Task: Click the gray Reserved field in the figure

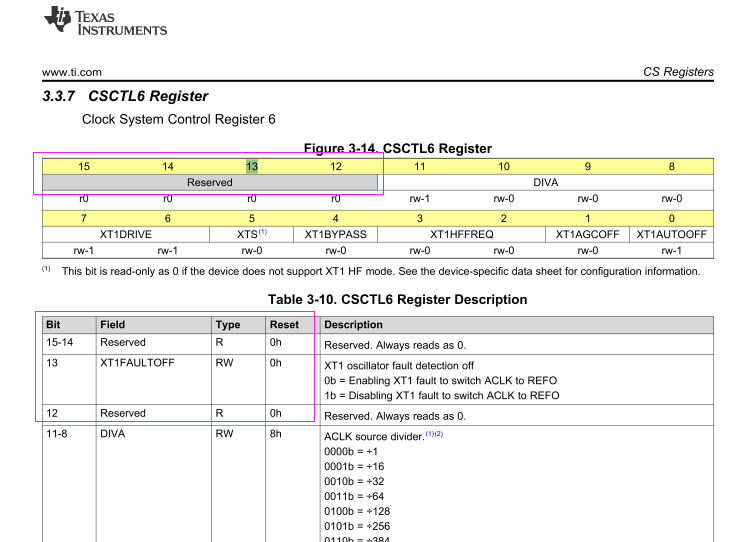Action: tap(210, 183)
